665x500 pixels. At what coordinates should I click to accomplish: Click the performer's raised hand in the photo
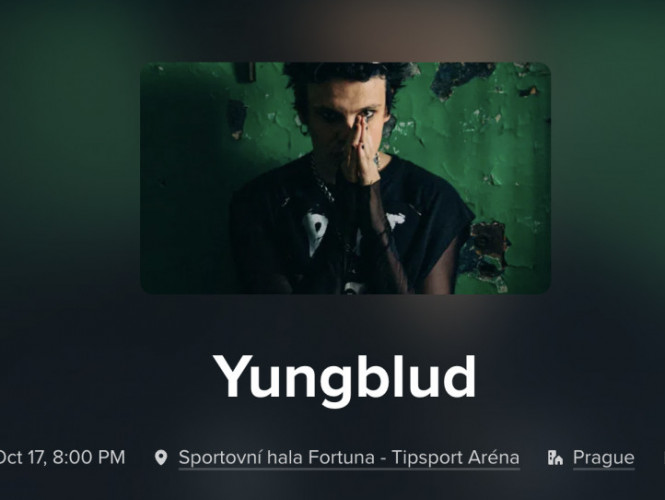pyautogui.click(x=360, y=153)
